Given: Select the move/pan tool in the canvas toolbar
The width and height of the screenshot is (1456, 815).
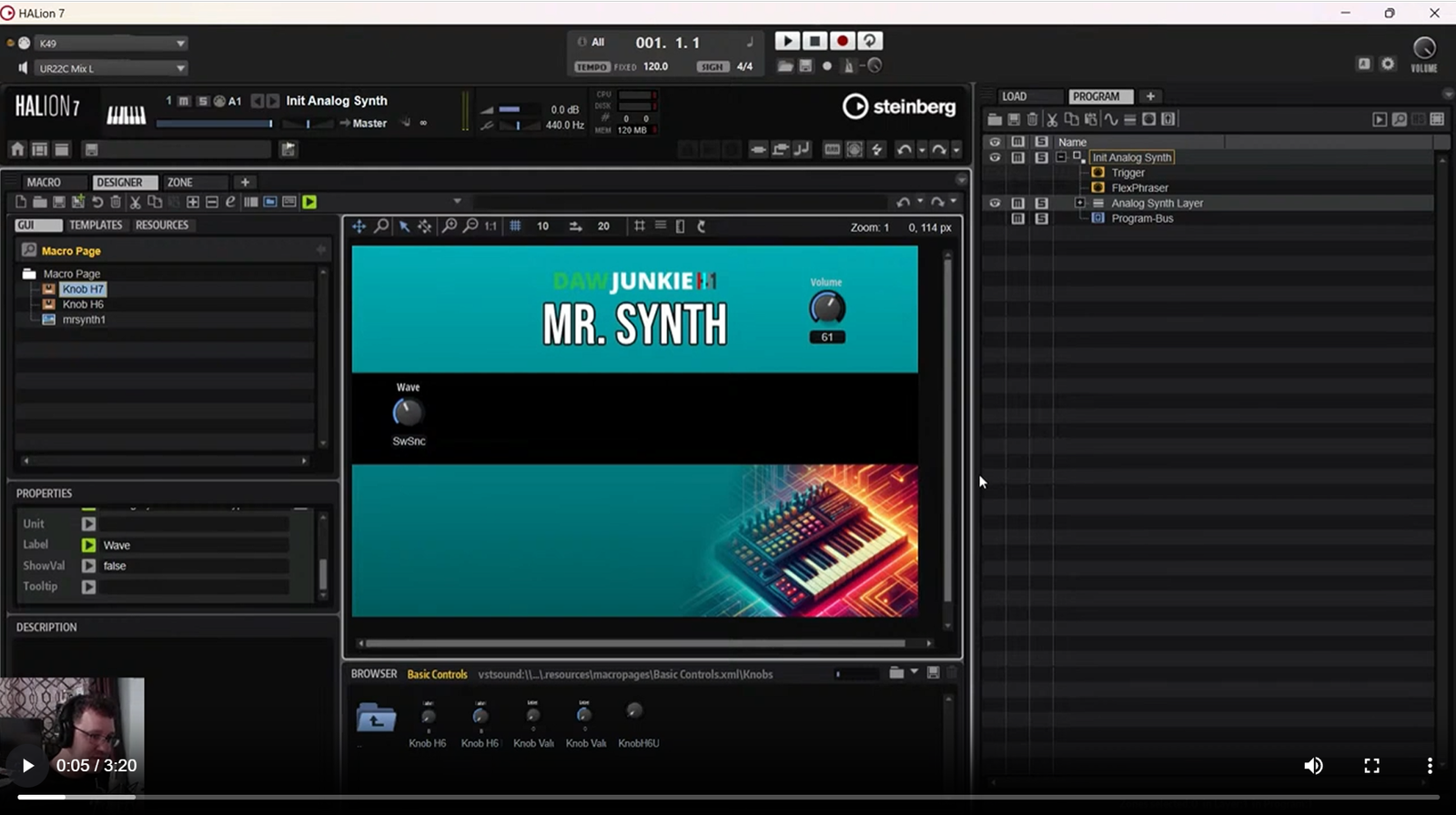Looking at the screenshot, I should pyautogui.click(x=359, y=226).
